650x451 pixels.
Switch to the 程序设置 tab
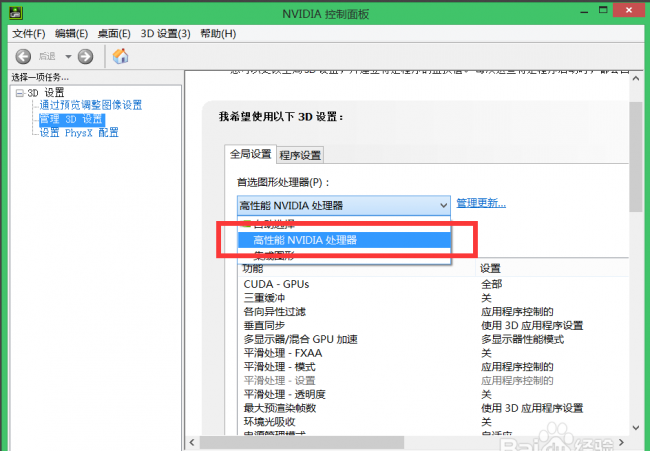(x=300, y=155)
